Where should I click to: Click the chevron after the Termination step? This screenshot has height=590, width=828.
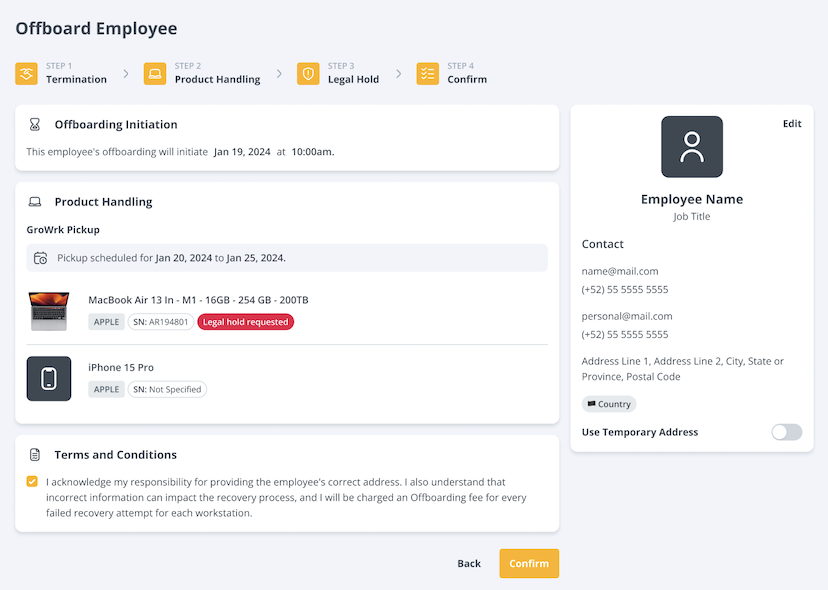tap(126, 74)
